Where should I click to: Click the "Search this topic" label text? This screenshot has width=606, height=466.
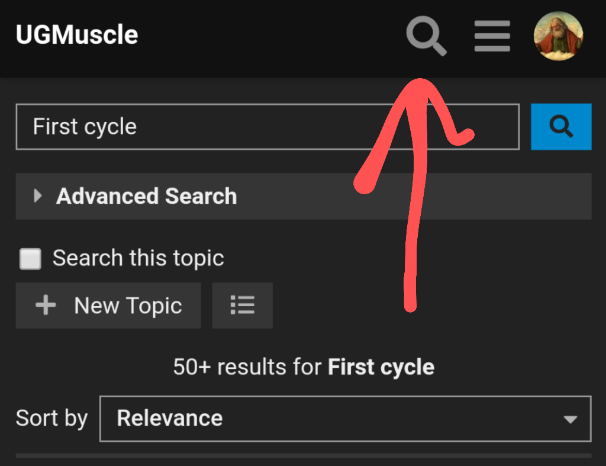click(138, 258)
